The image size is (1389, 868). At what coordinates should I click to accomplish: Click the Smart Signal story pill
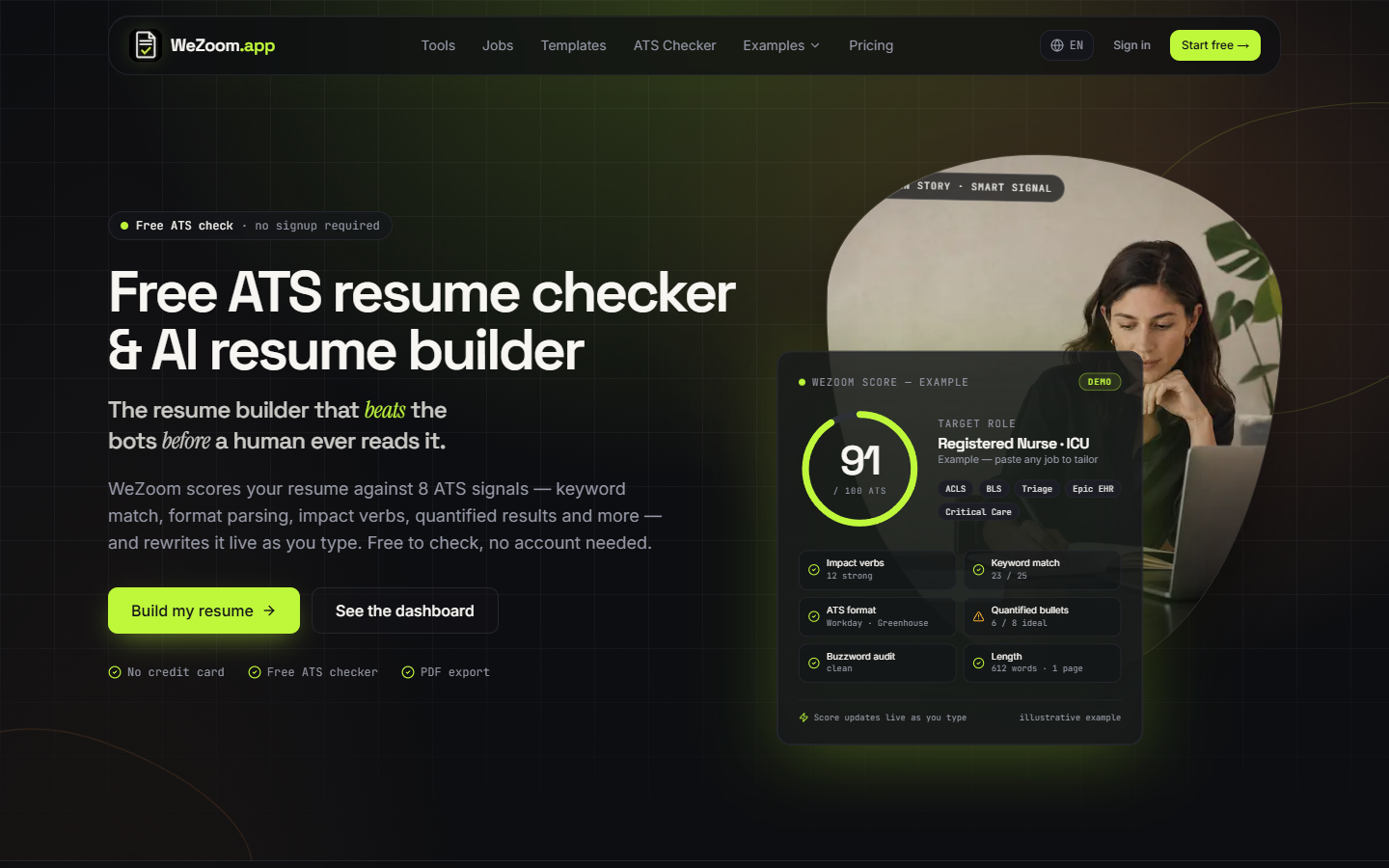pyautogui.click(x=976, y=187)
